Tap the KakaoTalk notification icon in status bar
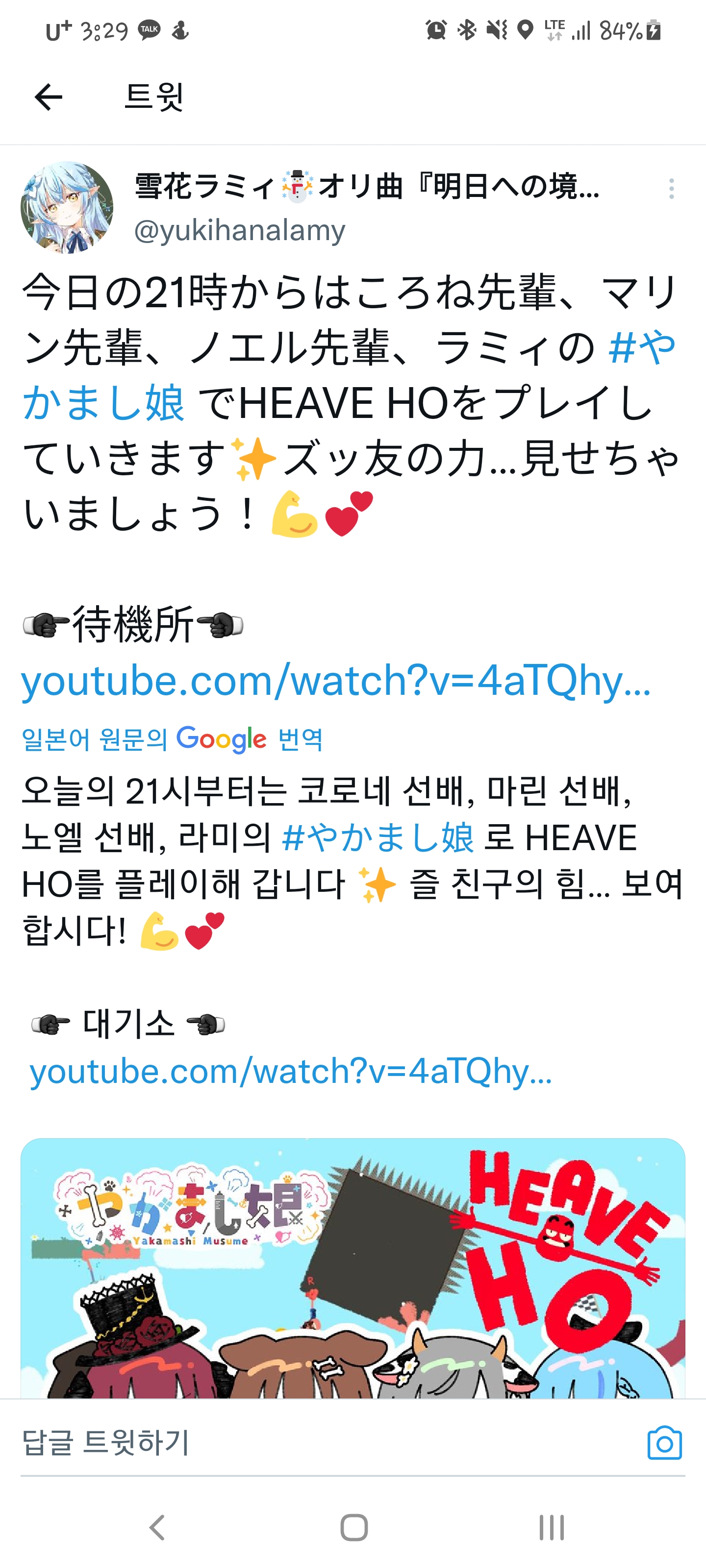 tap(149, 30)
